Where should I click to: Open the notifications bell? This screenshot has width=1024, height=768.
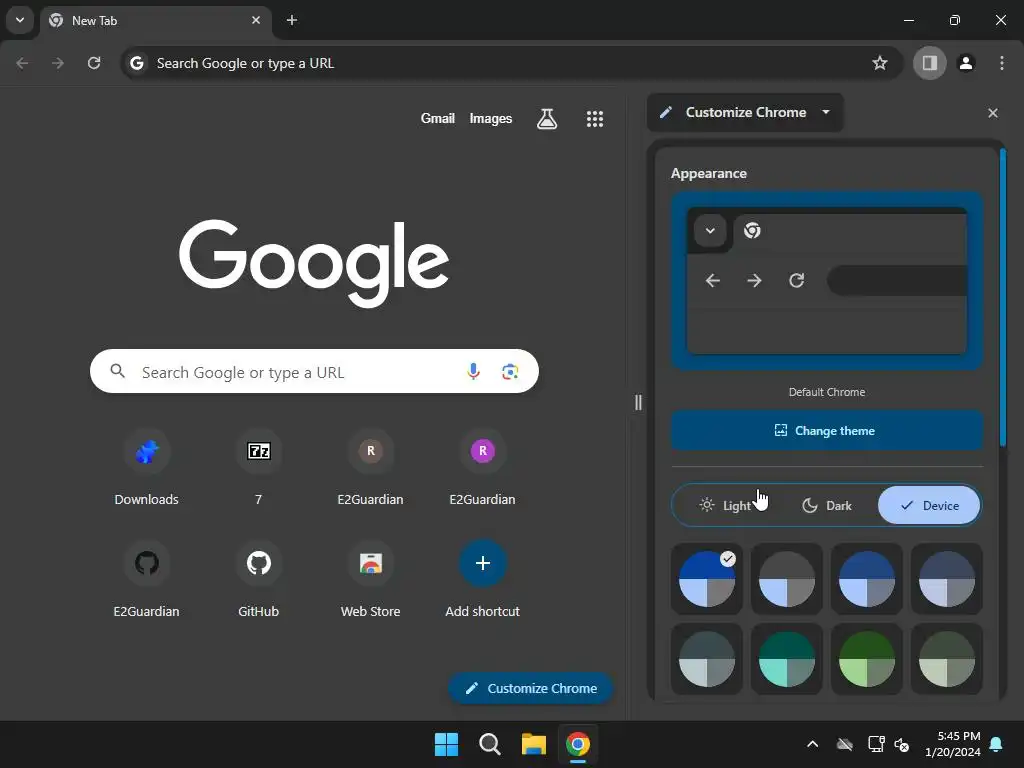[x=996, y=744]
